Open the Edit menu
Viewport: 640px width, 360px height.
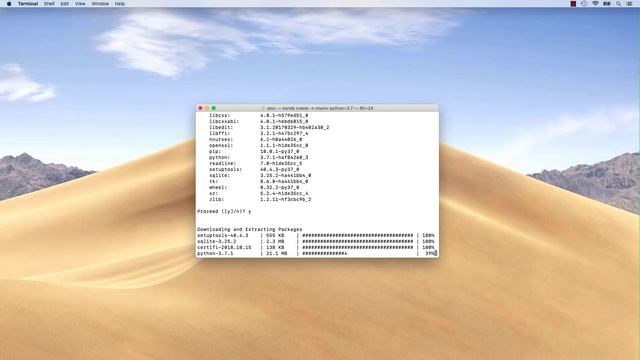64,4
